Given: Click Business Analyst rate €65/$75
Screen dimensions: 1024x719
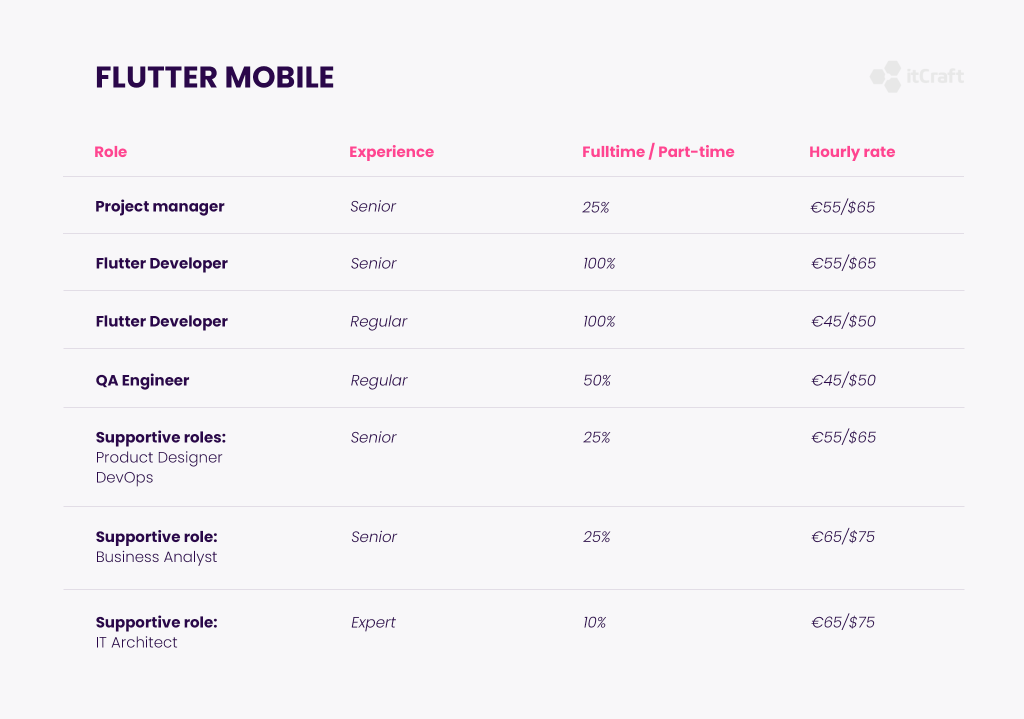Looking at the screenshot, I should coord(842,537).
